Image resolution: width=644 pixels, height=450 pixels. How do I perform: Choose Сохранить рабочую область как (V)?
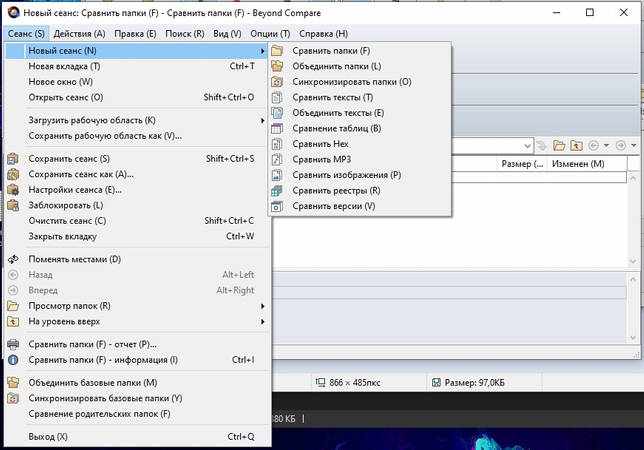[138, 136]
